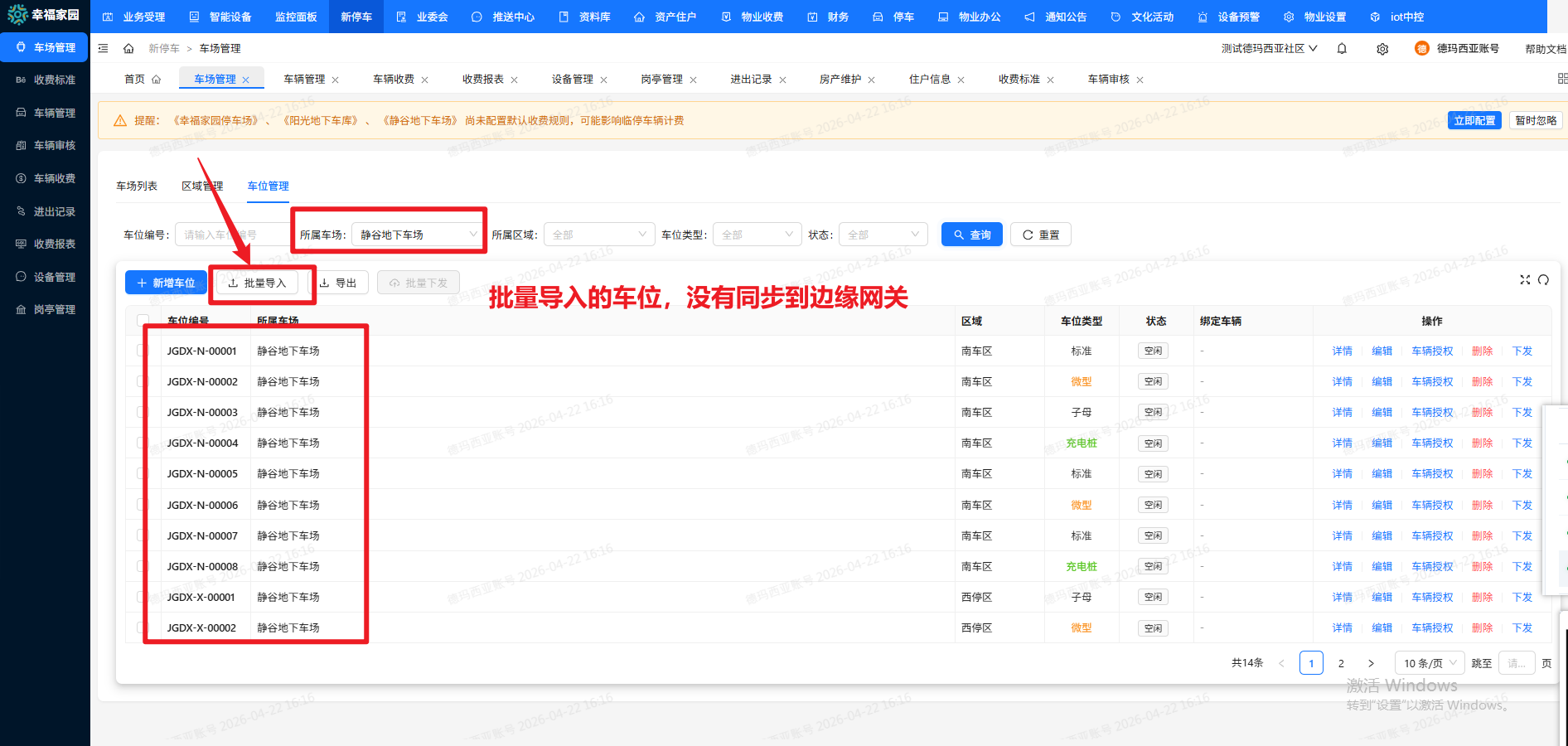
Task: Collapse sidebar with the menu fold icon
Action: click(x=104, y=49)
